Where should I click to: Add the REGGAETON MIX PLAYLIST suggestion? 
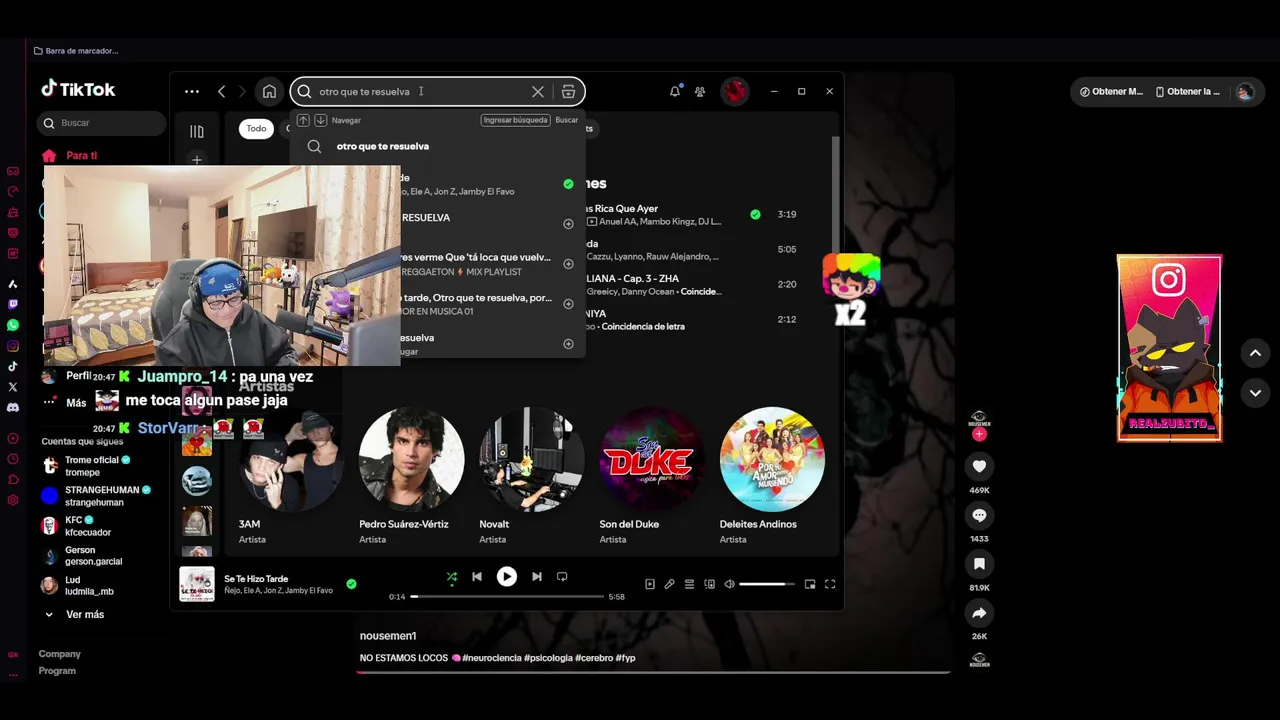click(x=568, y=264)
